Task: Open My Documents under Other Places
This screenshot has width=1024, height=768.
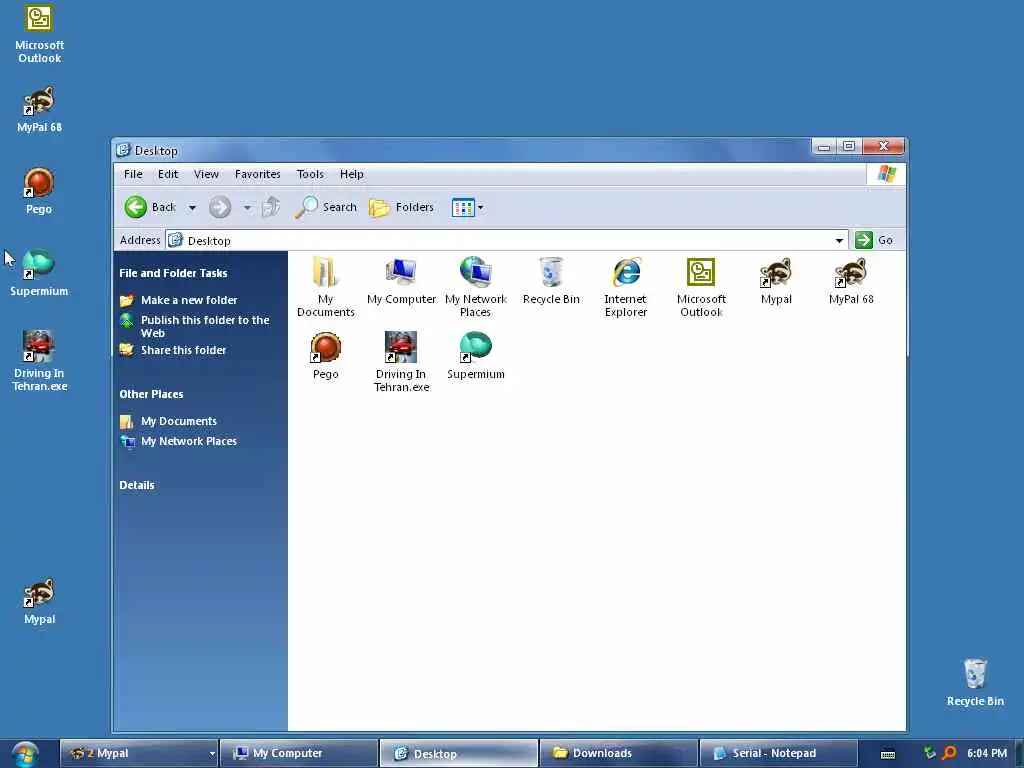Action: pos(178,421)
